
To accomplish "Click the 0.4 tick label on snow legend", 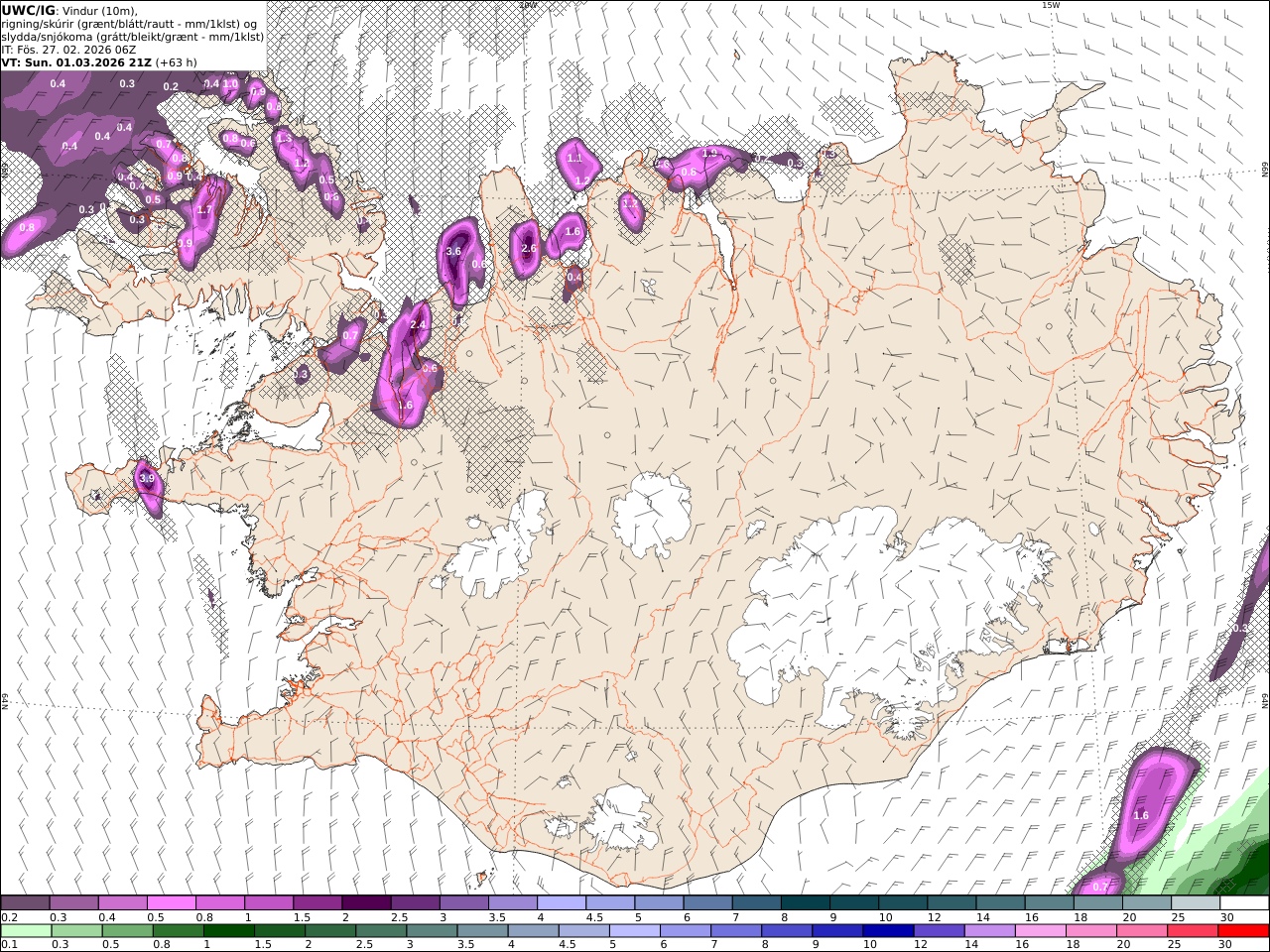I will click(106, 917).
